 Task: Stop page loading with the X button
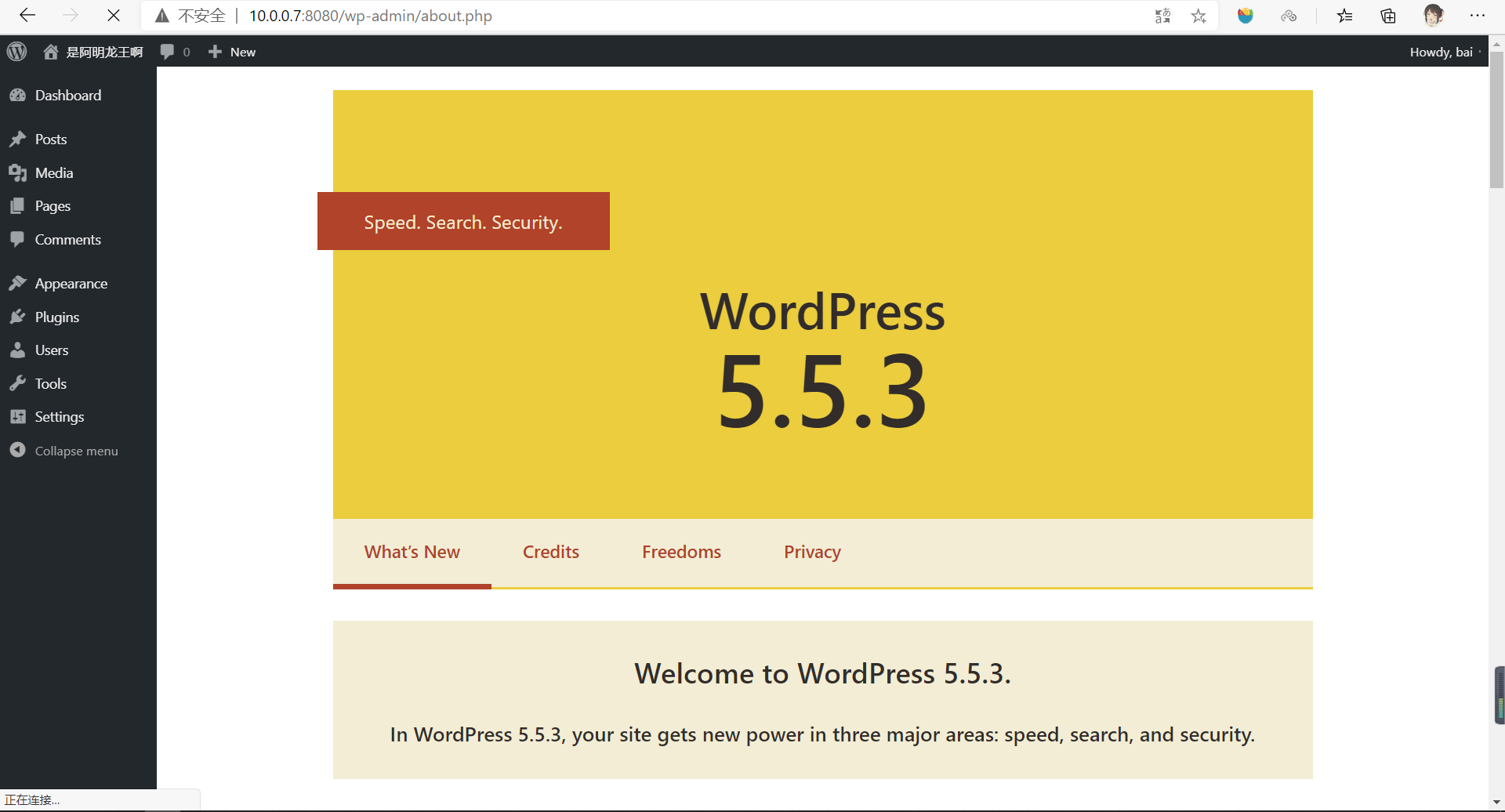click(x=114, y=16)
